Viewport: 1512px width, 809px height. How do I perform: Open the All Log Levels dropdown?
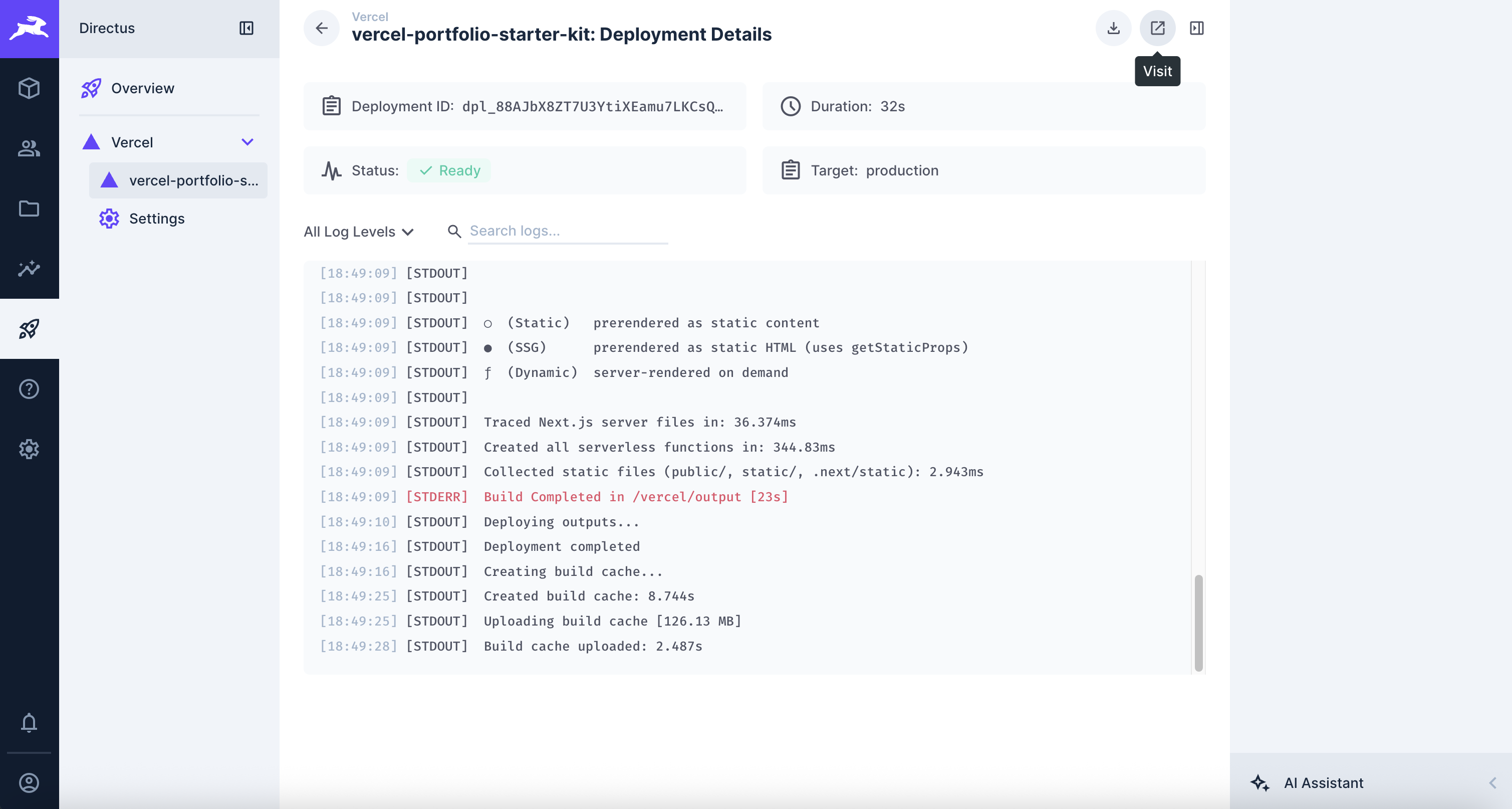(x=359, y=231)
